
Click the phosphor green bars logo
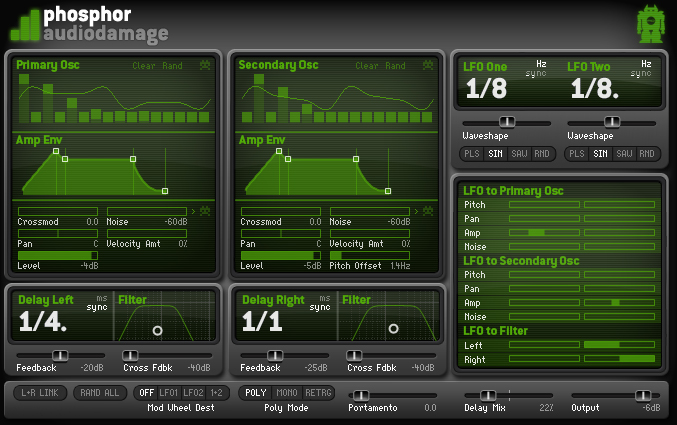[25, 25]
